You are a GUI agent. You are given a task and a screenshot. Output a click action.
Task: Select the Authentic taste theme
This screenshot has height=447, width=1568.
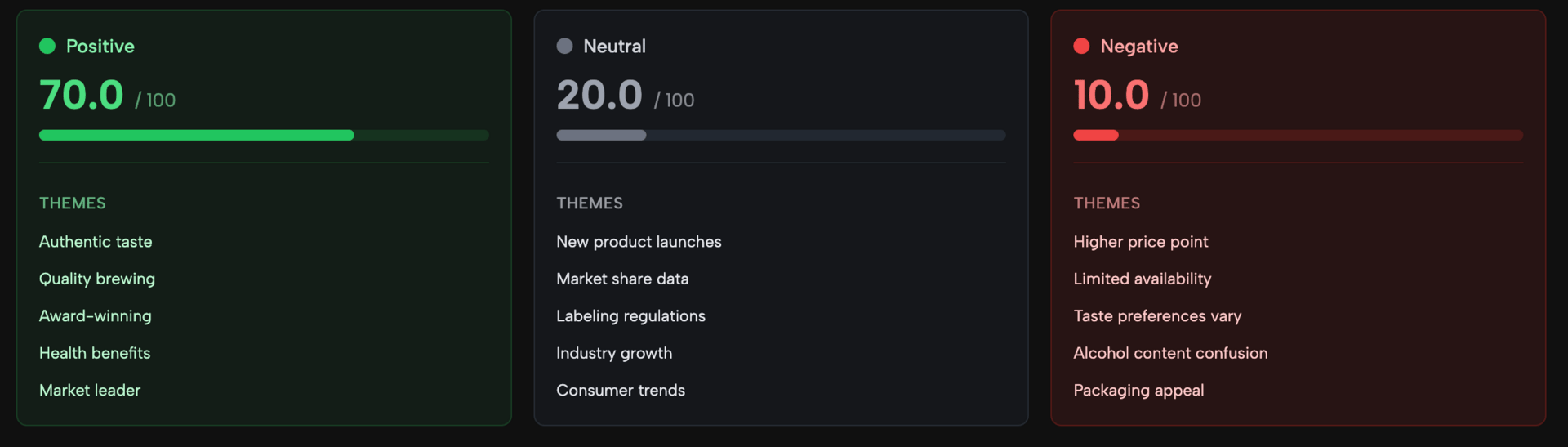[96, 242]
